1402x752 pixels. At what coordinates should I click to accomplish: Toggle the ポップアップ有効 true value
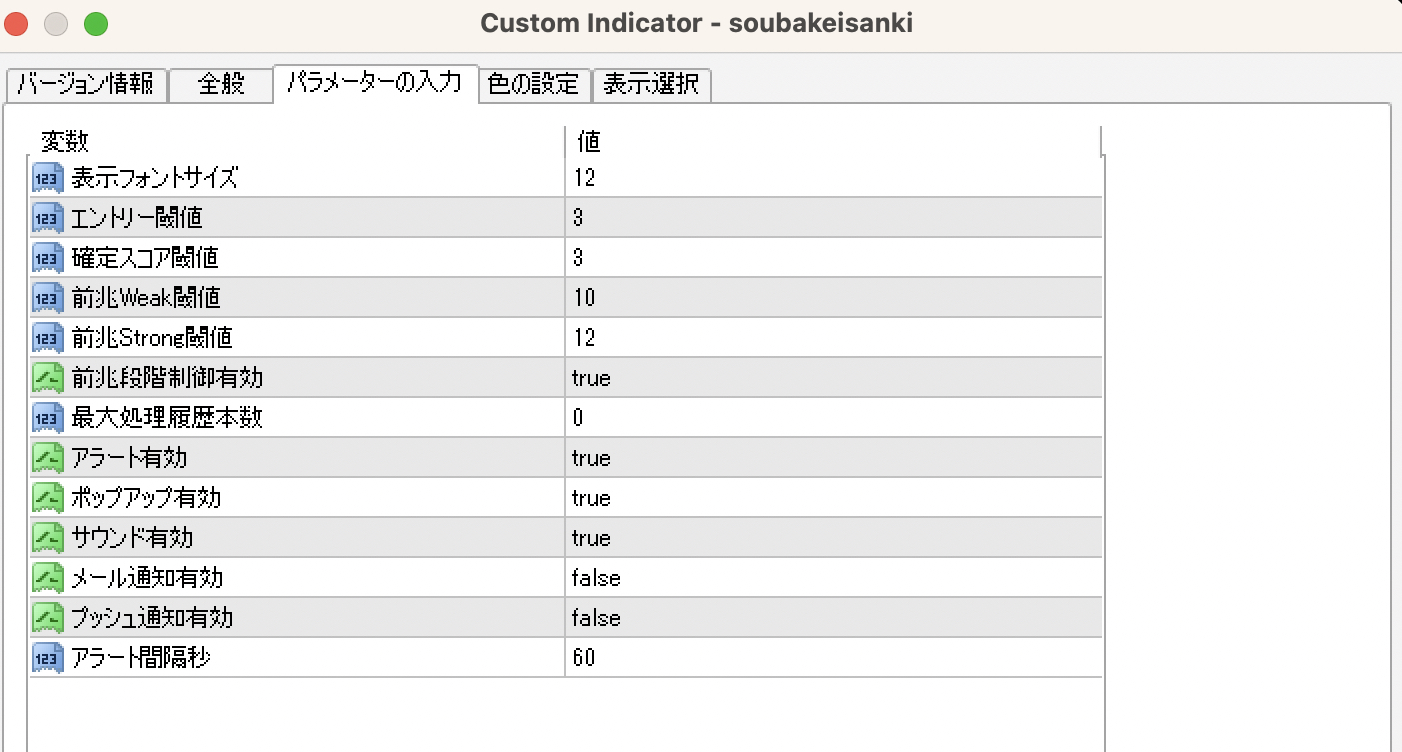click(591, 498)
